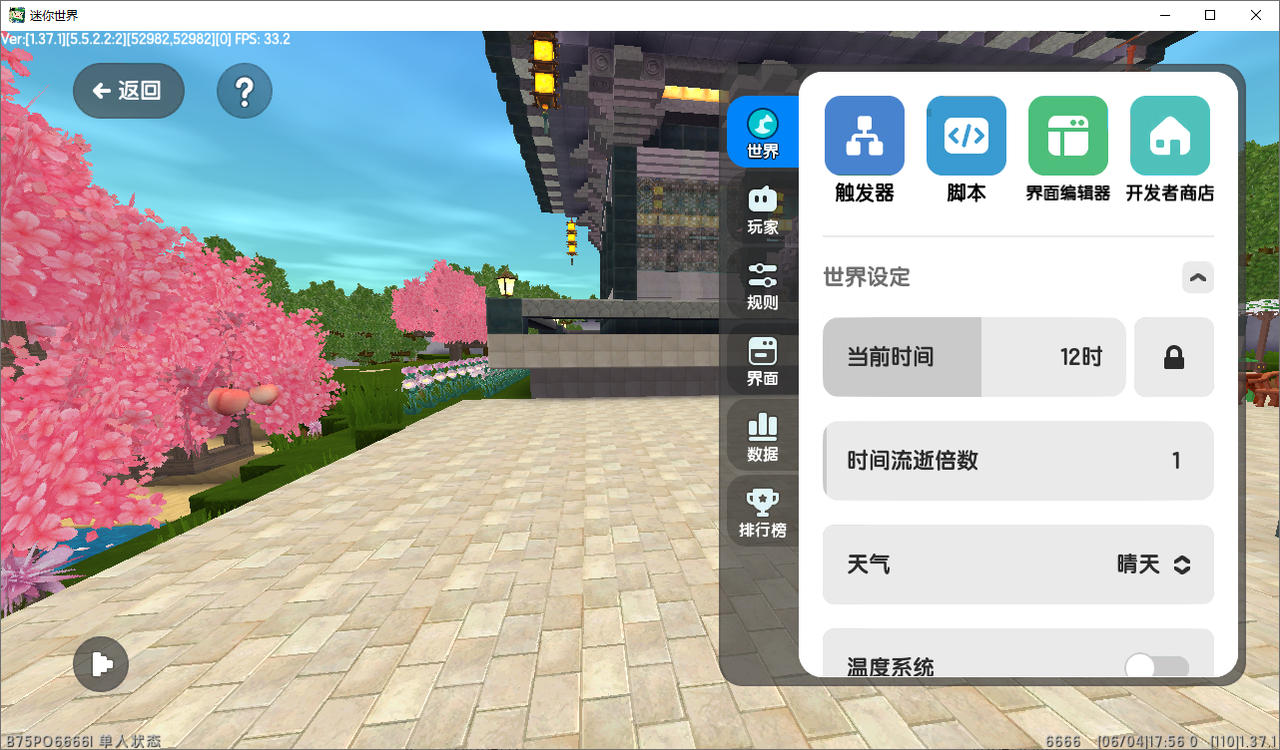Image resolution: width=1280 pixels, height=750 pixels.
Task: Click the question mark help icon
Action: tap(245, 91)
